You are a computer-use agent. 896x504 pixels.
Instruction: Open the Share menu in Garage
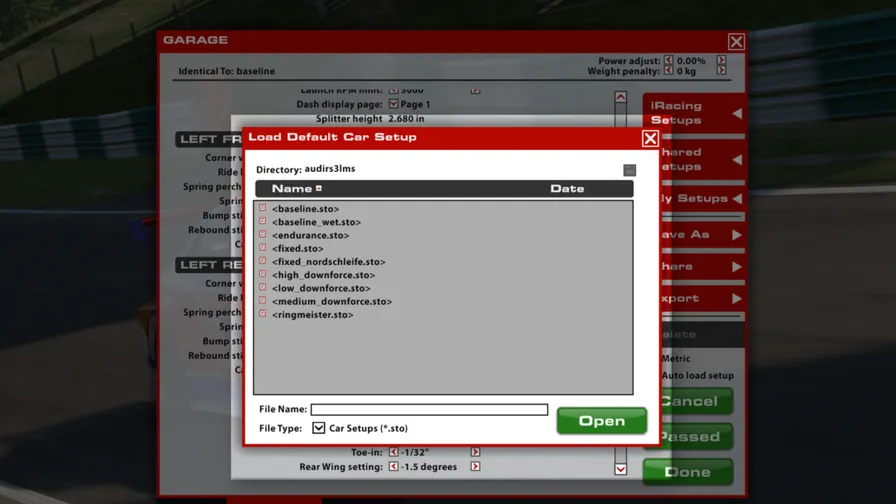click(x=702, y=266)
